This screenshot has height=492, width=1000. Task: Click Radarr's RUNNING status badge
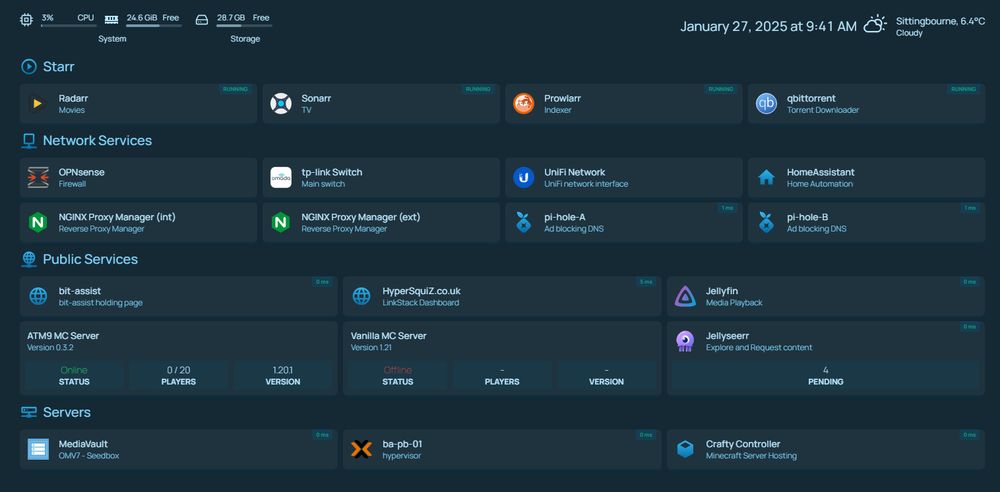(235, 89)
